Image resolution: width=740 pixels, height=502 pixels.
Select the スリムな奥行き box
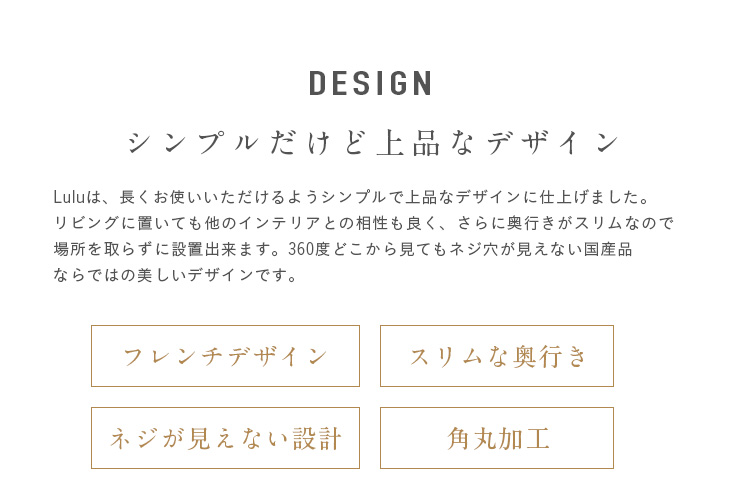[x=496, y=356]
